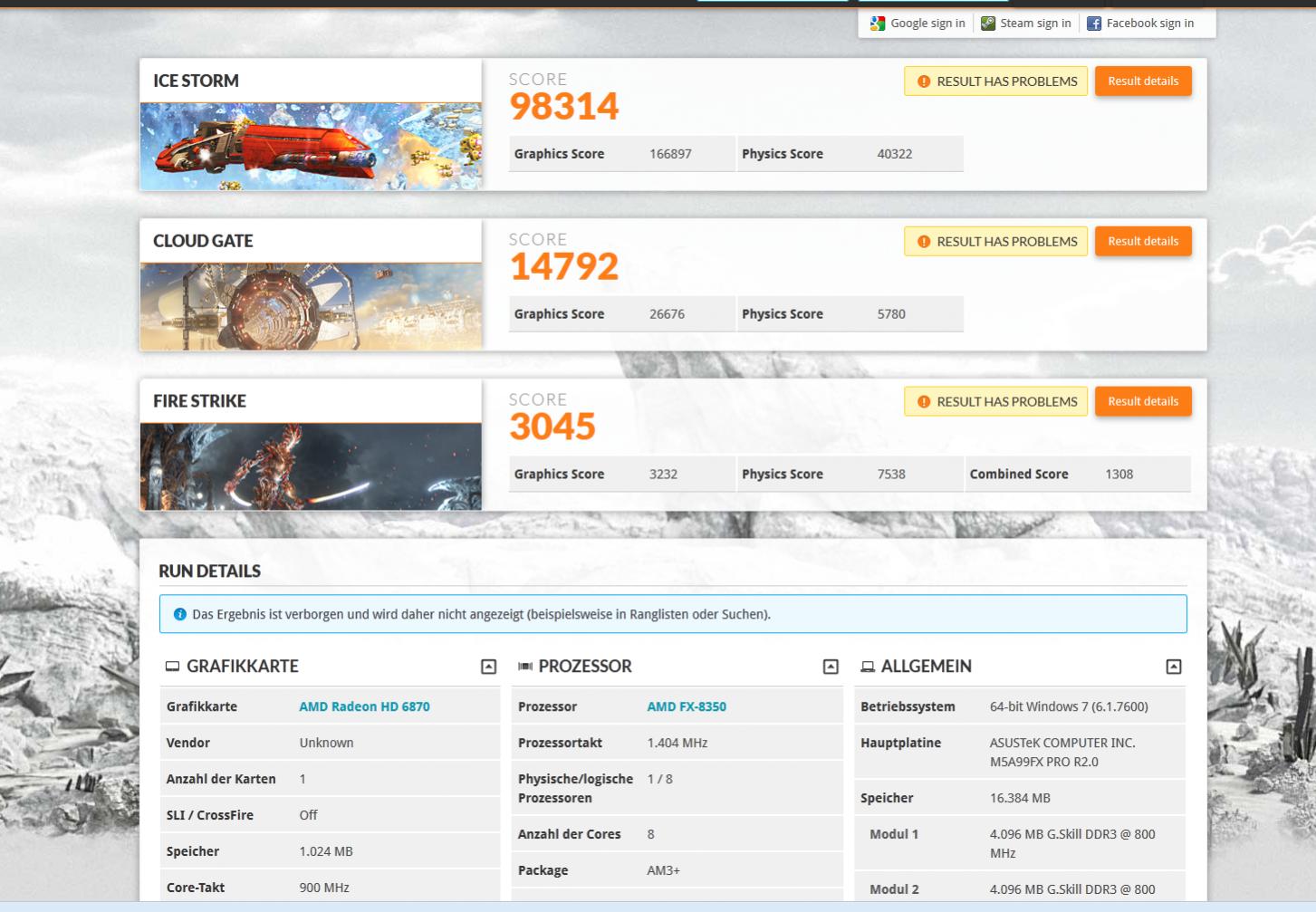Click the FIRE STRIKE title

pos(199,401)
